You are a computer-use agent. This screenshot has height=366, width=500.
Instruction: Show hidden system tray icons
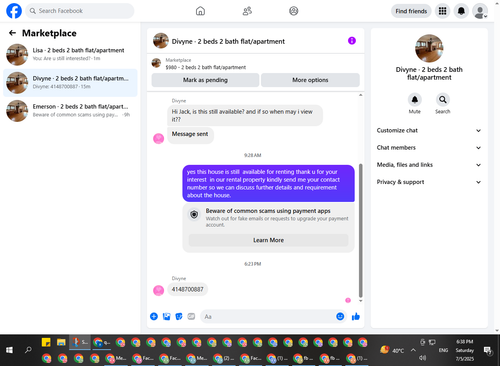point(413,350)
